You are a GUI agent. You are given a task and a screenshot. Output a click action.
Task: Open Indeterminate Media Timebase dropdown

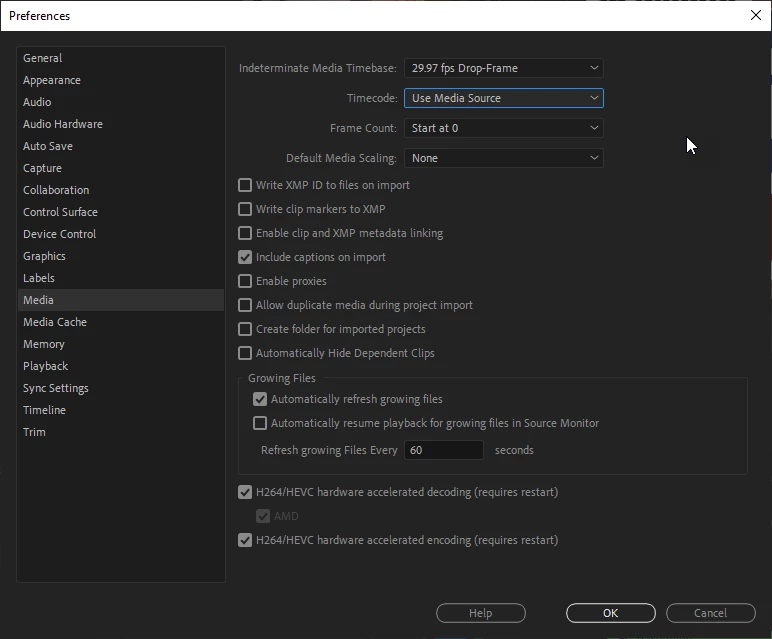click(504, 68)
